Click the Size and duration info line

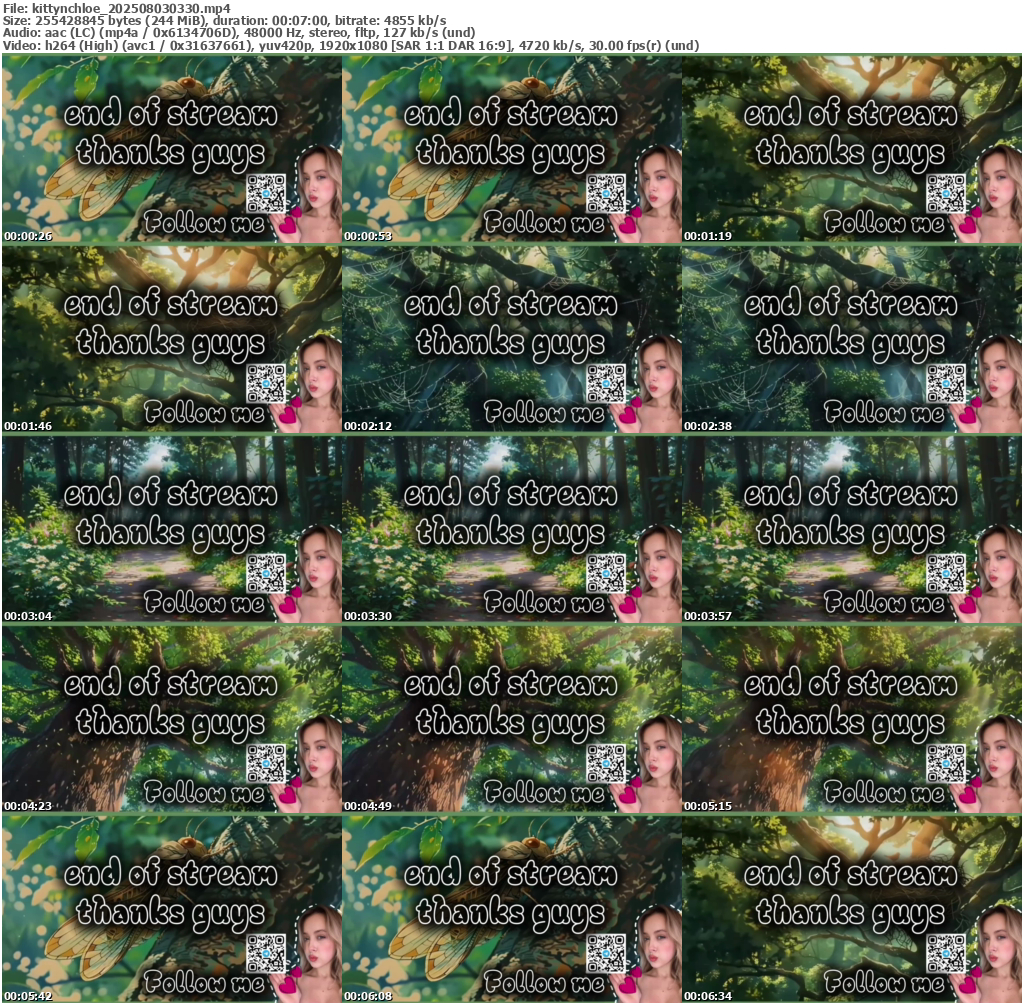(225, 20)
